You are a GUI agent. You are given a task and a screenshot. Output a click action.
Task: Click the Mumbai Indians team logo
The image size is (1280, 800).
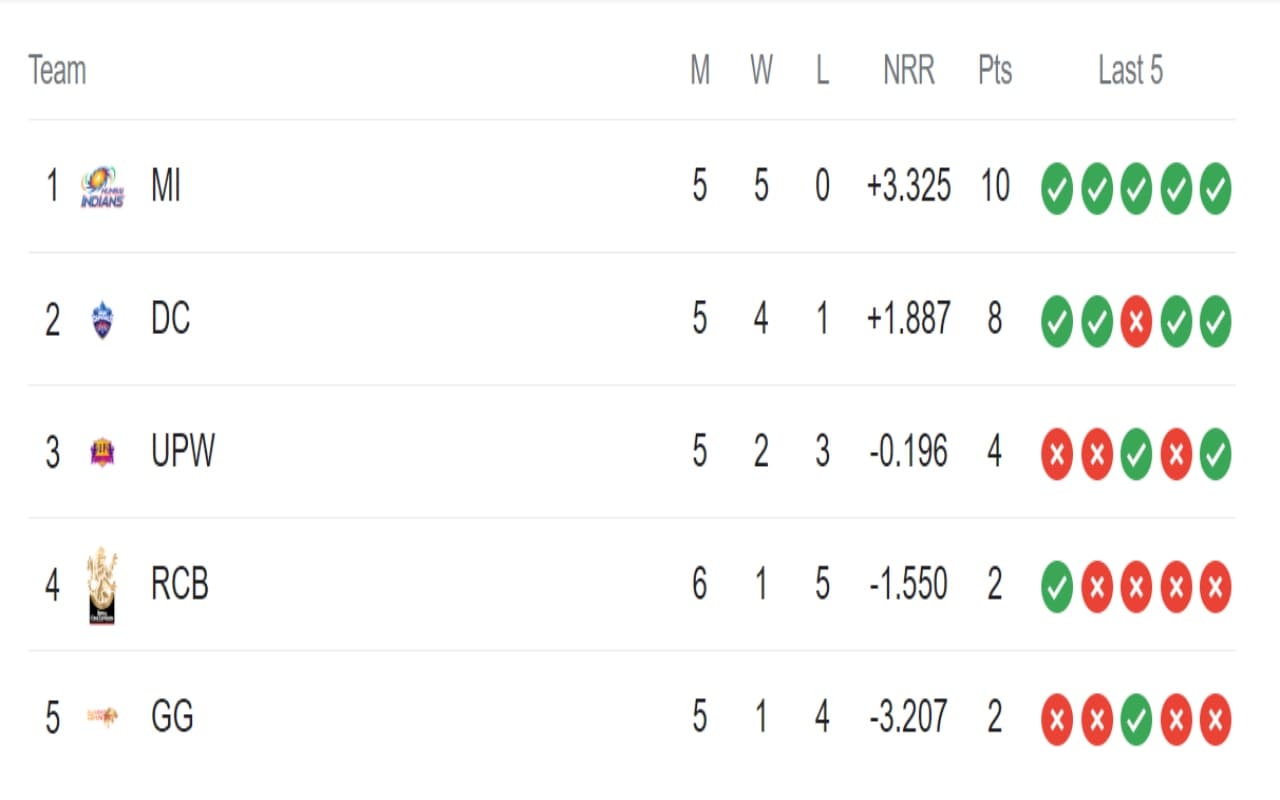click(x=102, y=187)
